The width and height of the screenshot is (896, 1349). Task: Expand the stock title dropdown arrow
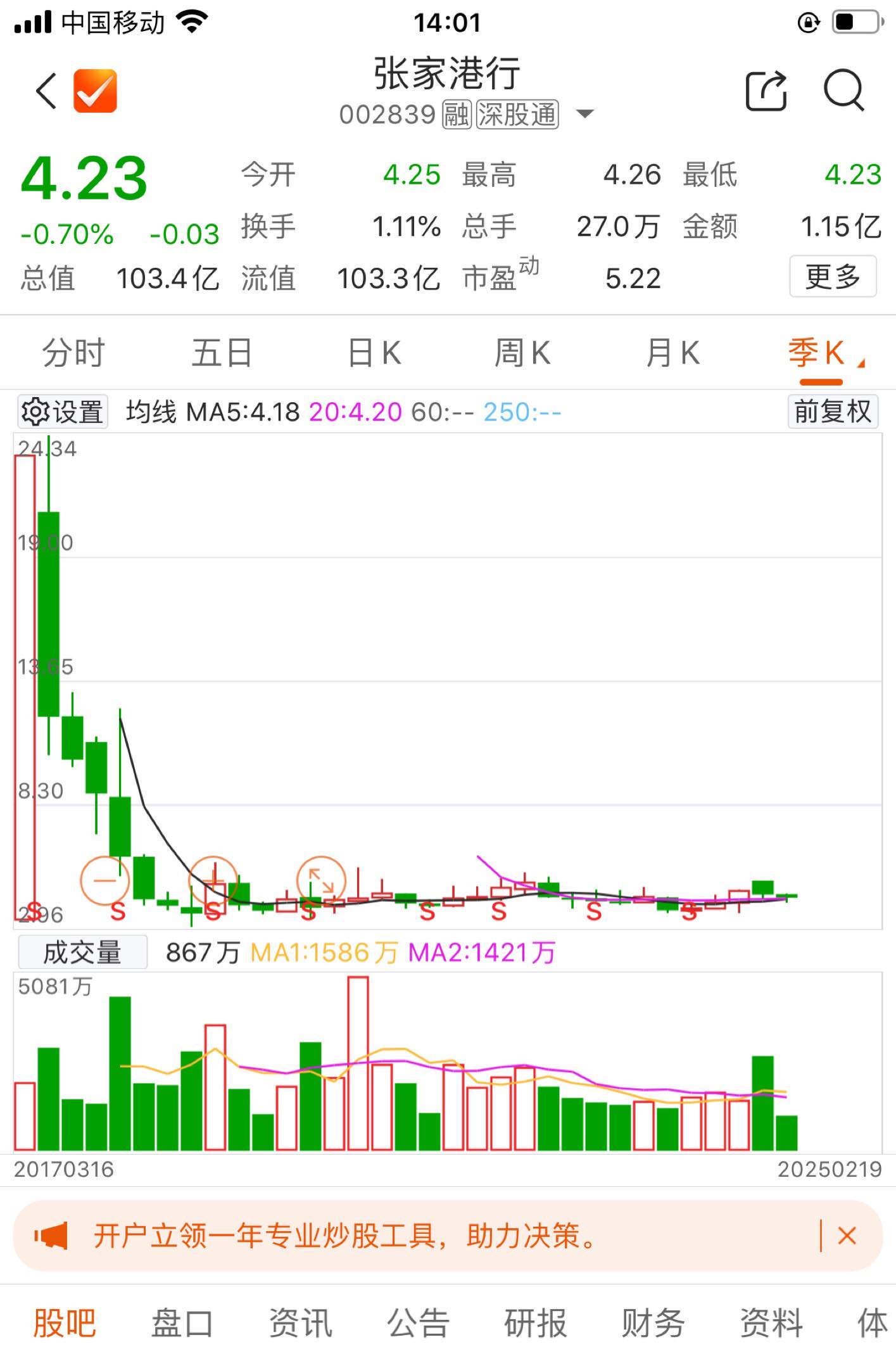coord(584,114)
